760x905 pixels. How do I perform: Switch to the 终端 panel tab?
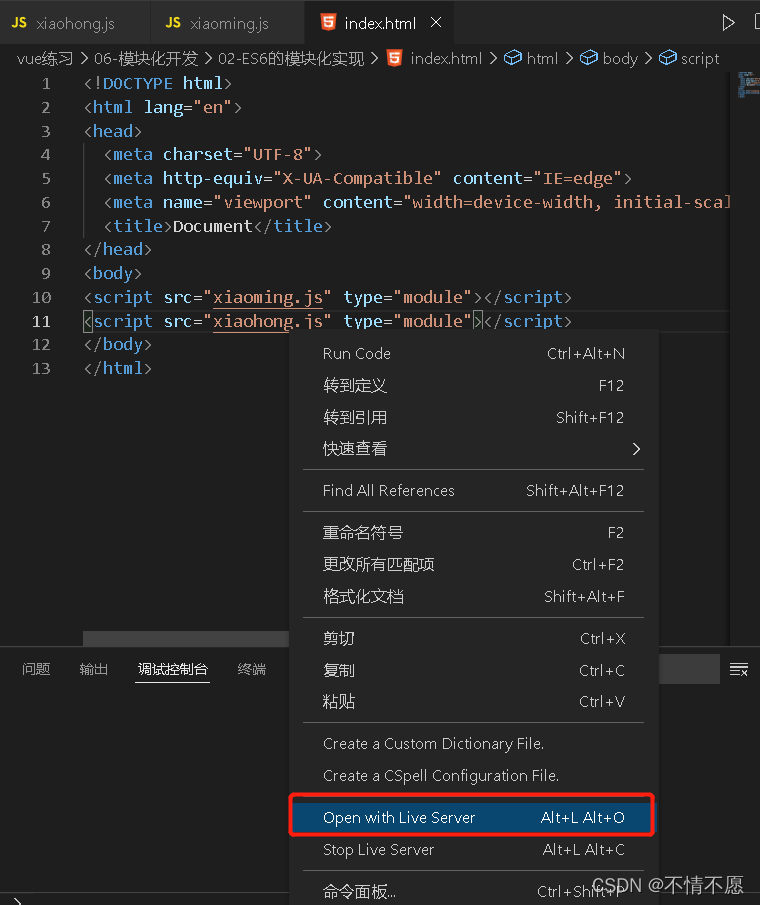[252, 669]
